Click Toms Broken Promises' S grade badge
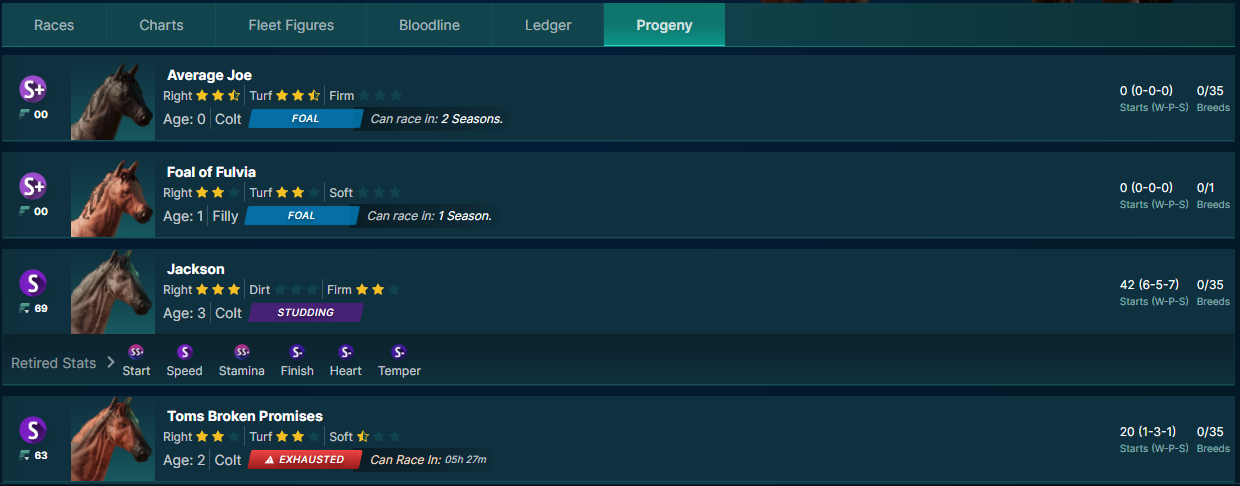Screen dimensions: 1240x486 [33, 430]
